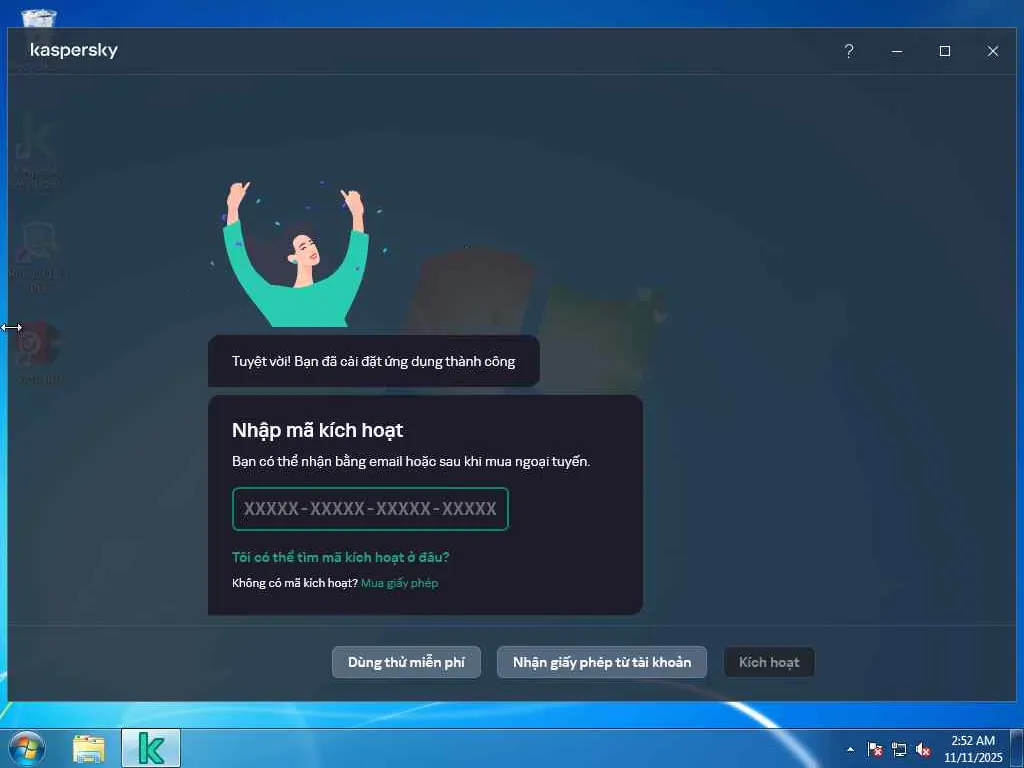Select Kaspersky taskbar button
1024x768 pixels.
tap(151, 748)
